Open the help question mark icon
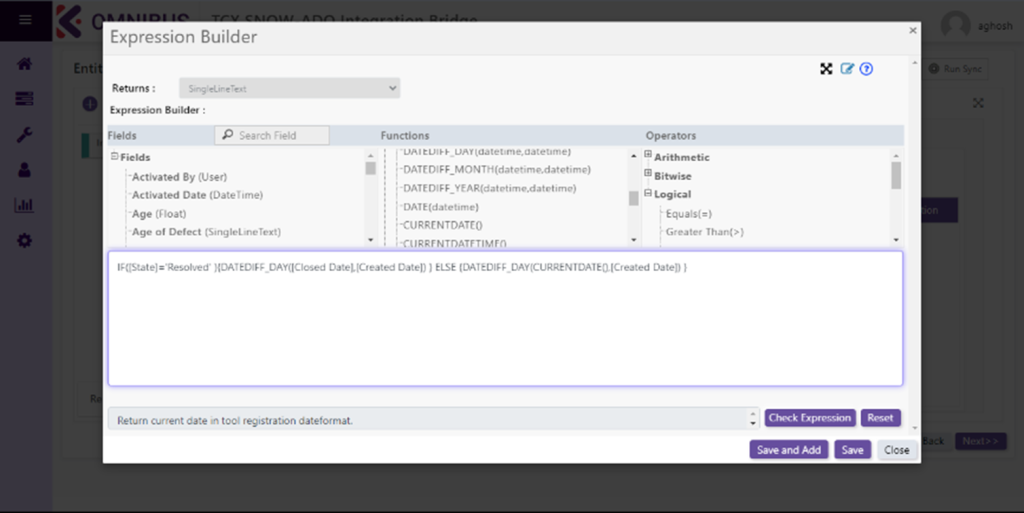Screen dimensions: 1024x513 coord(866,69)
